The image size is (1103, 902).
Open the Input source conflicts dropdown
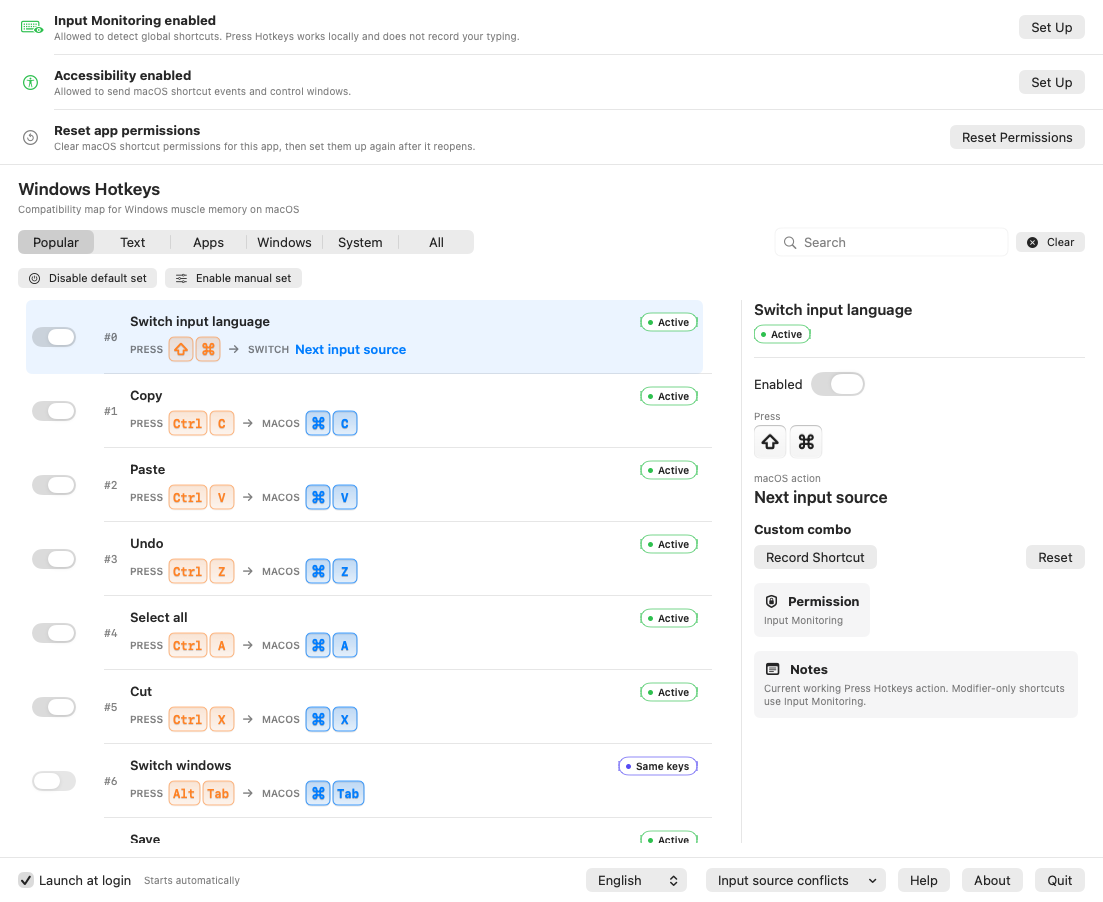click(796, 880)
